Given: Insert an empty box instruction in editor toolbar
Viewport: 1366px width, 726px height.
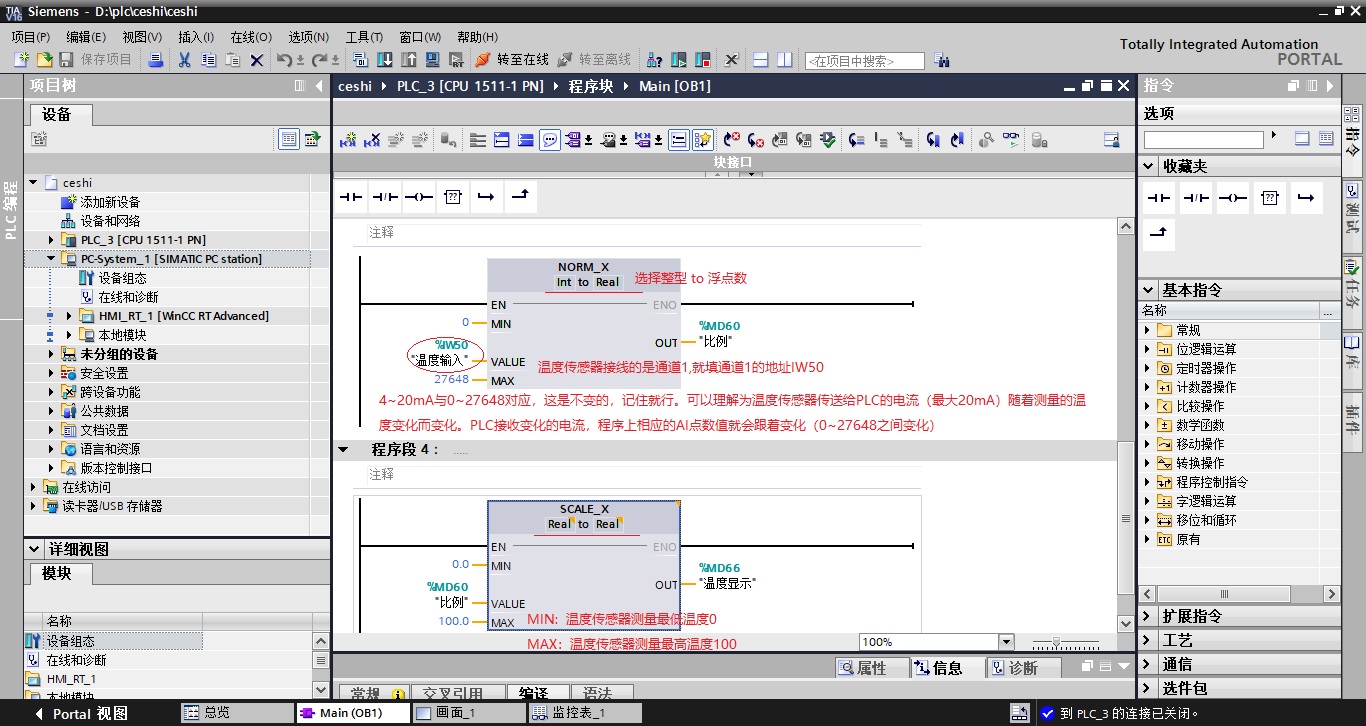Looking at the screenshot, I should click(453, 197).
